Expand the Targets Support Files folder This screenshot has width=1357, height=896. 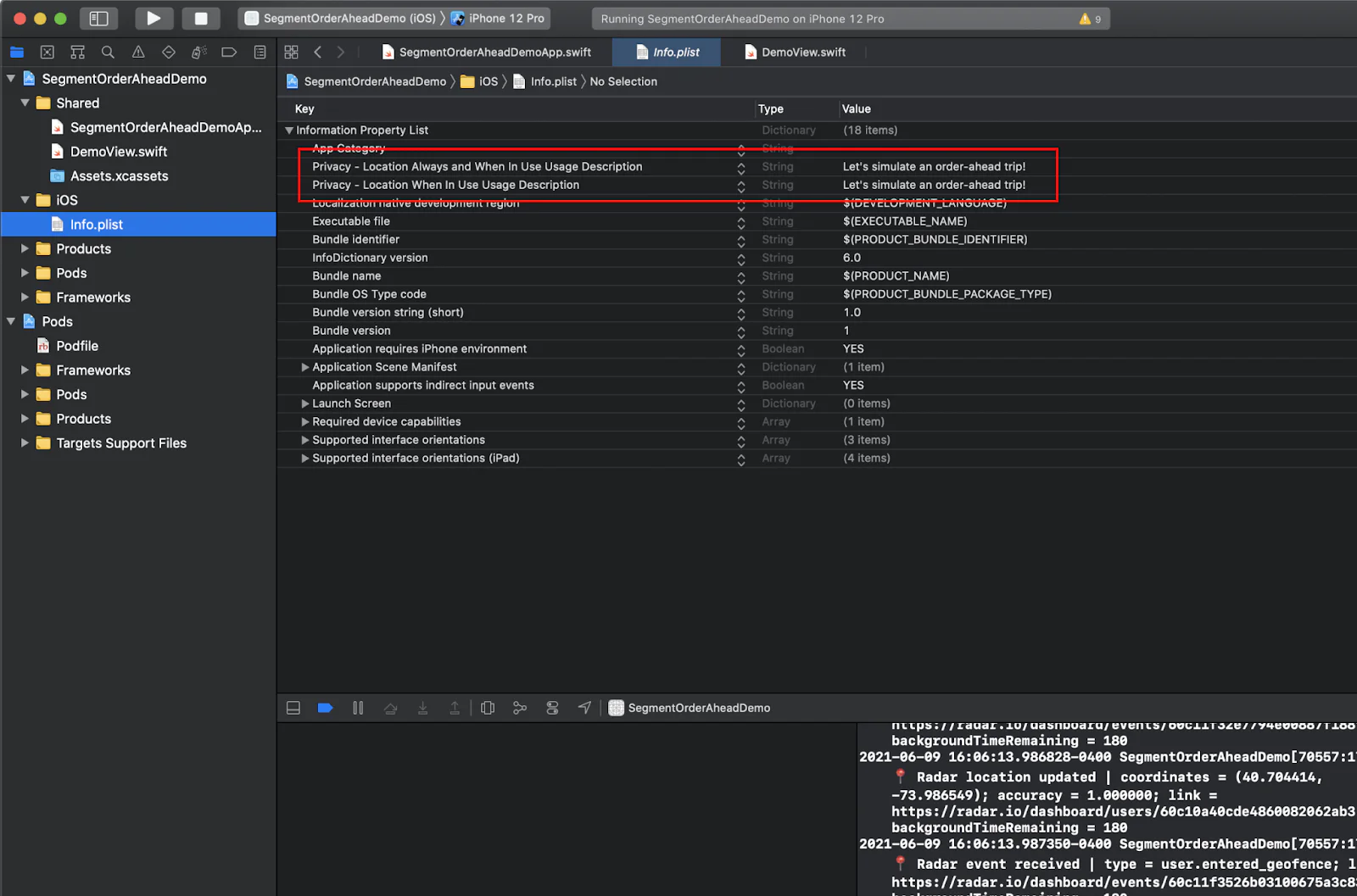pyautogui.click(x=25, y=443)
